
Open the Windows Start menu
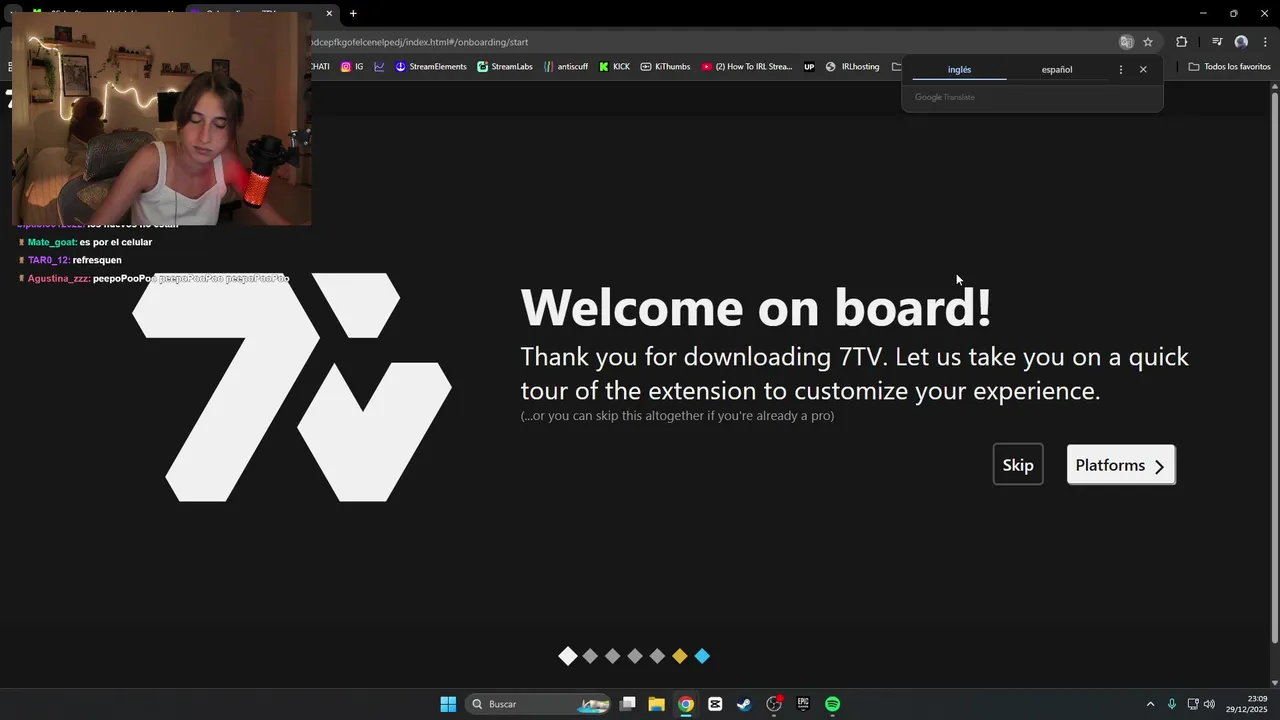coord(448,704)
